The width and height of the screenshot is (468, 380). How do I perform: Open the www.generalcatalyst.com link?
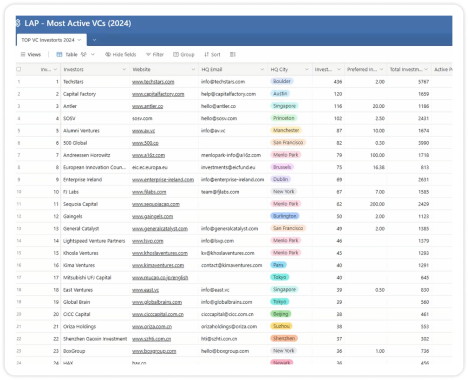pos(160,229)
